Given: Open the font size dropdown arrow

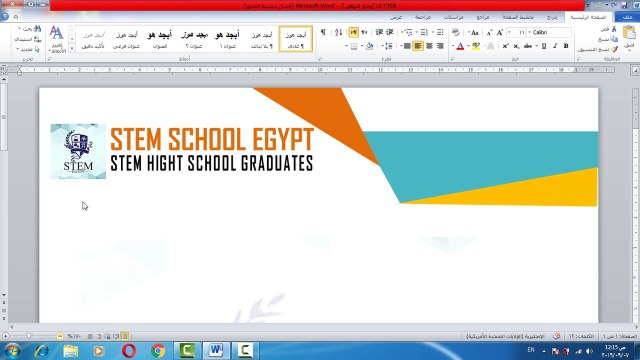Looking at the screenshot, I should coord(509,32).
